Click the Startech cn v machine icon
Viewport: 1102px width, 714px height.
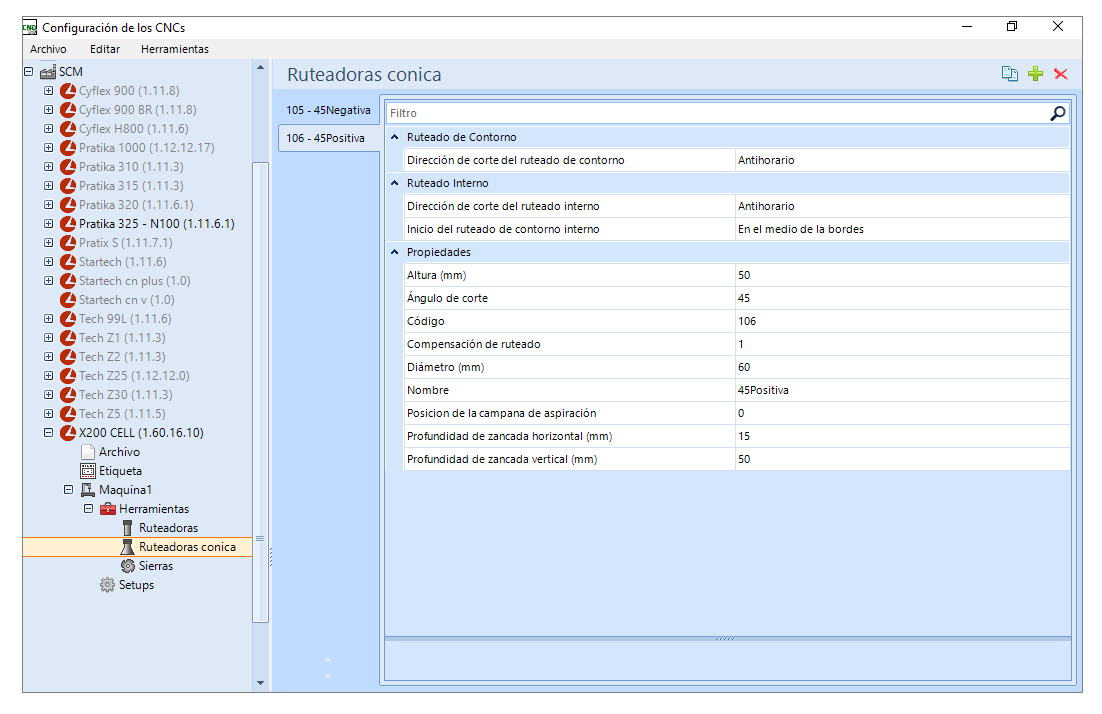68,299
